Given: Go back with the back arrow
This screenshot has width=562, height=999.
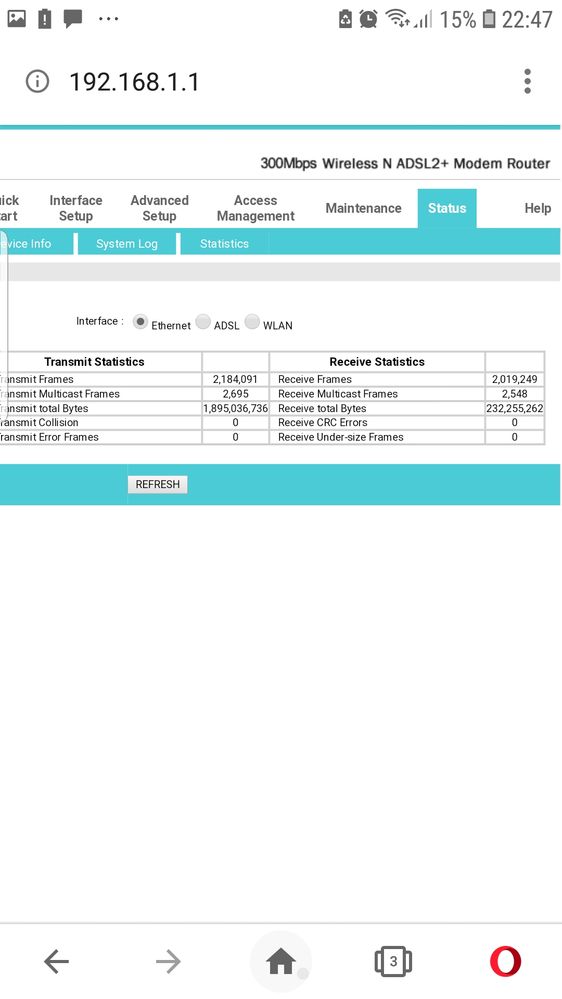Looking at the screenshot, I should [56, 961].
